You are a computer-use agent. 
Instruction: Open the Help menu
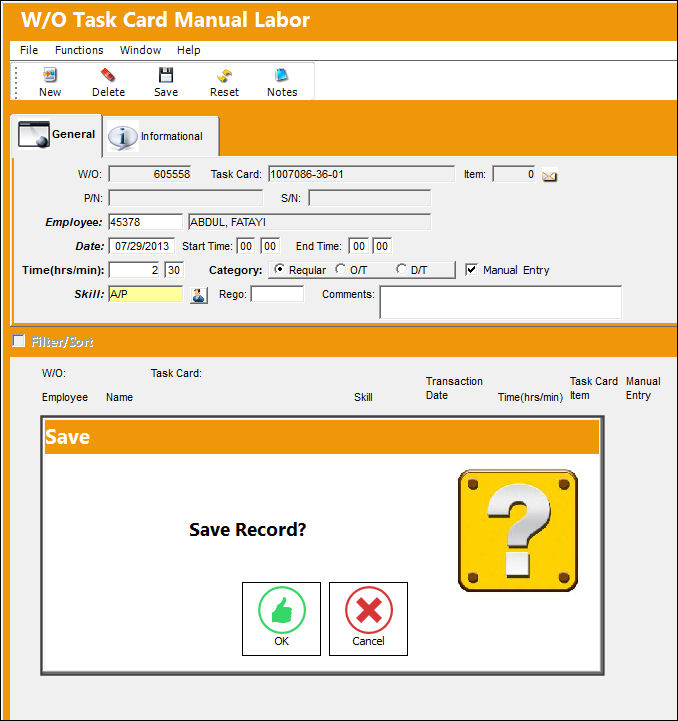coord(189,50)
